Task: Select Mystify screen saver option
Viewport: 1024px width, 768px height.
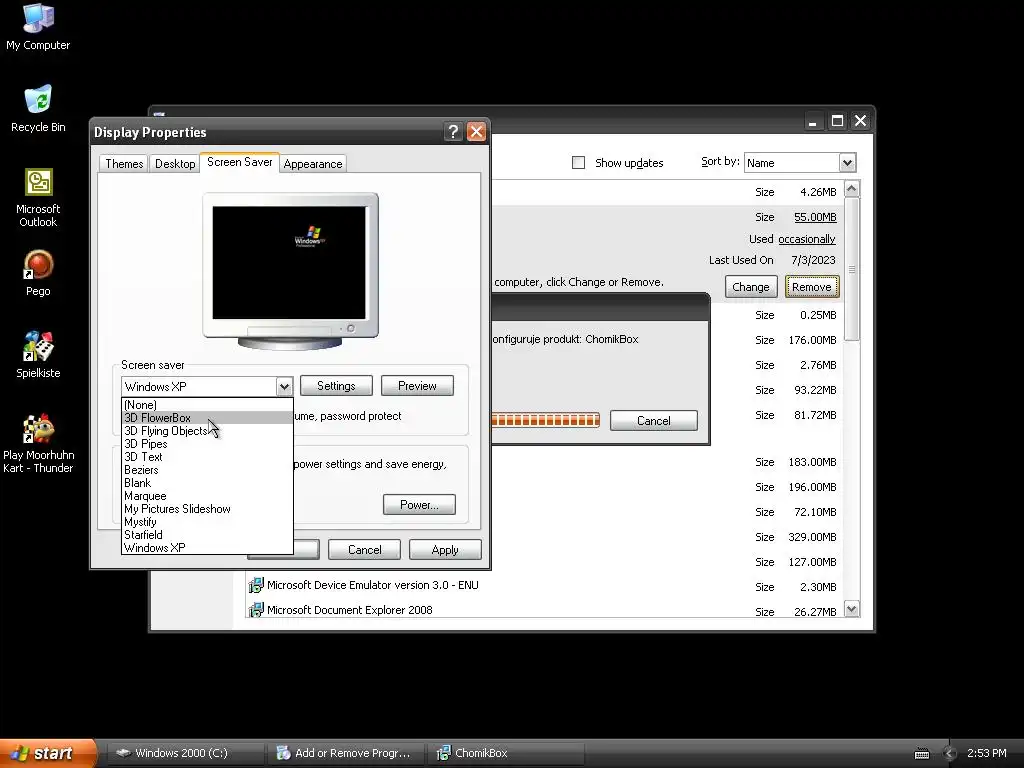Action: tap(207, 522)
